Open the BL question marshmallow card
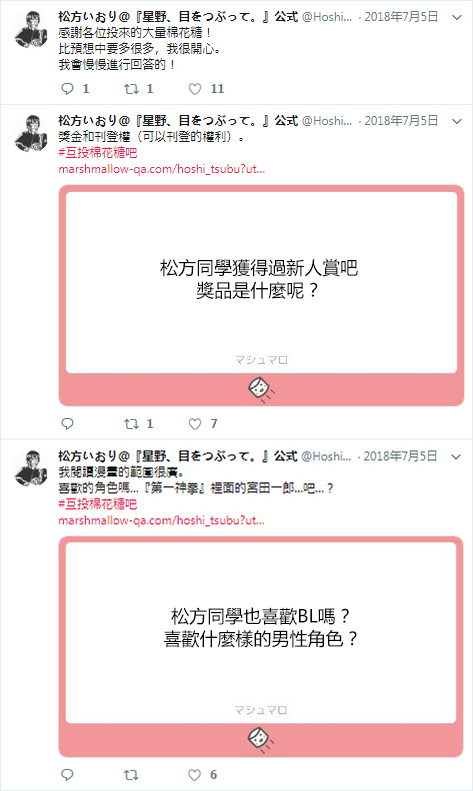 tap(261, 646)
